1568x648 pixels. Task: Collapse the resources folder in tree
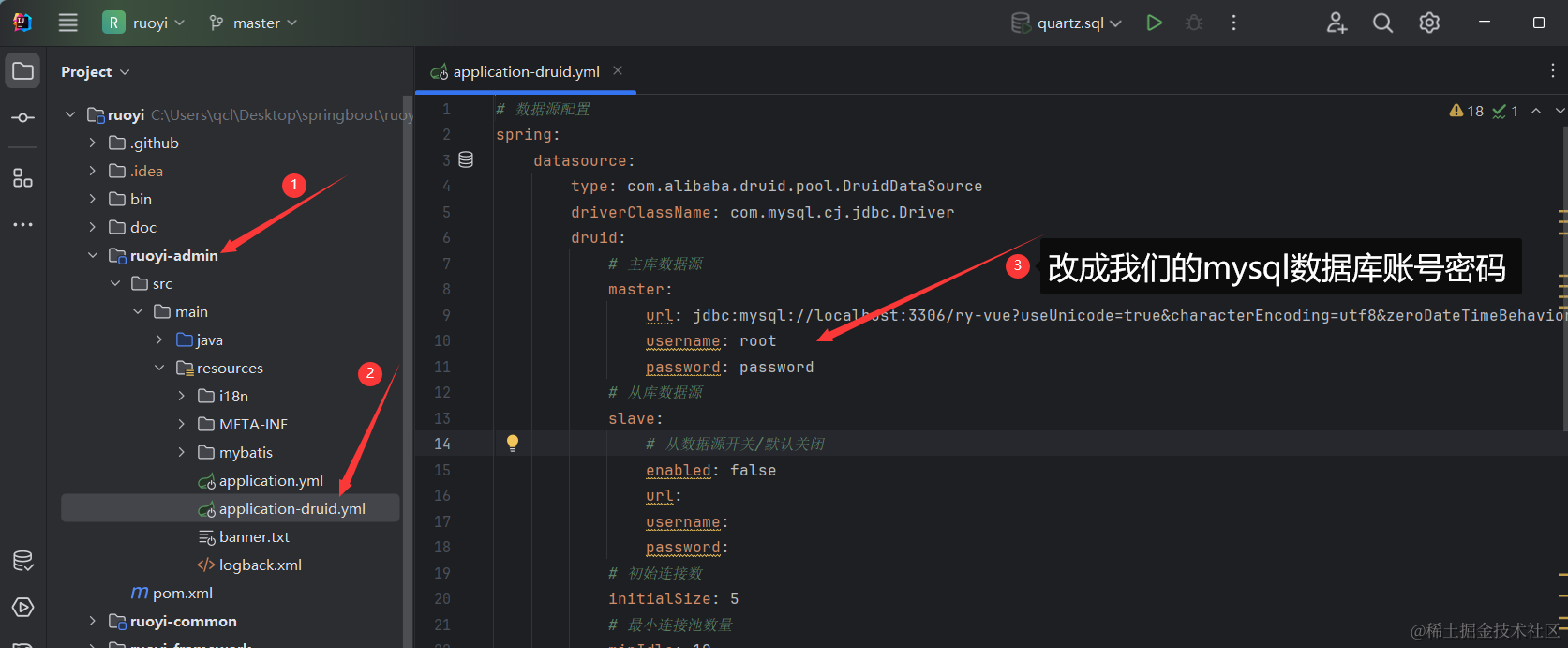point(159,368)
